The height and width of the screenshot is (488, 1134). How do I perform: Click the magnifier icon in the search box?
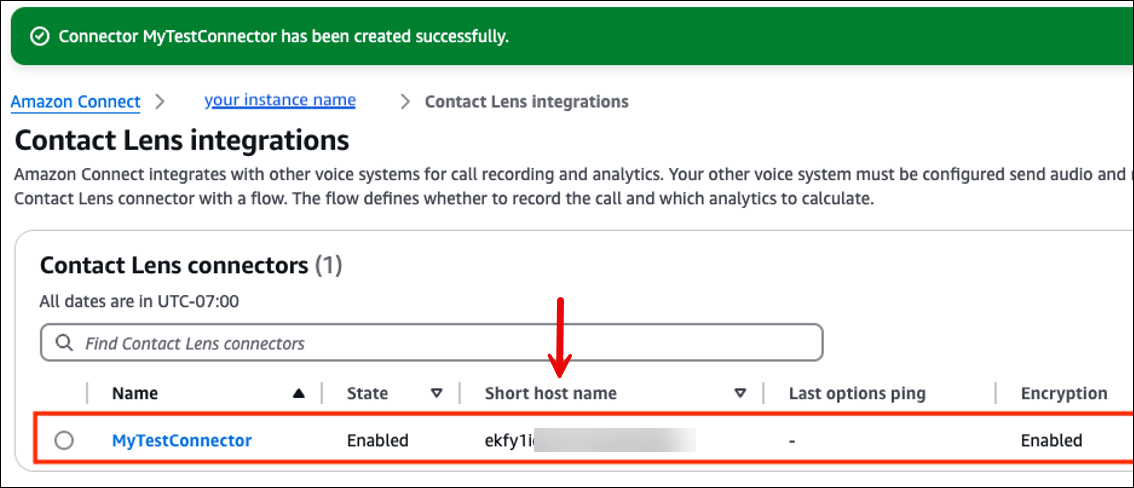tap(64, 343)
